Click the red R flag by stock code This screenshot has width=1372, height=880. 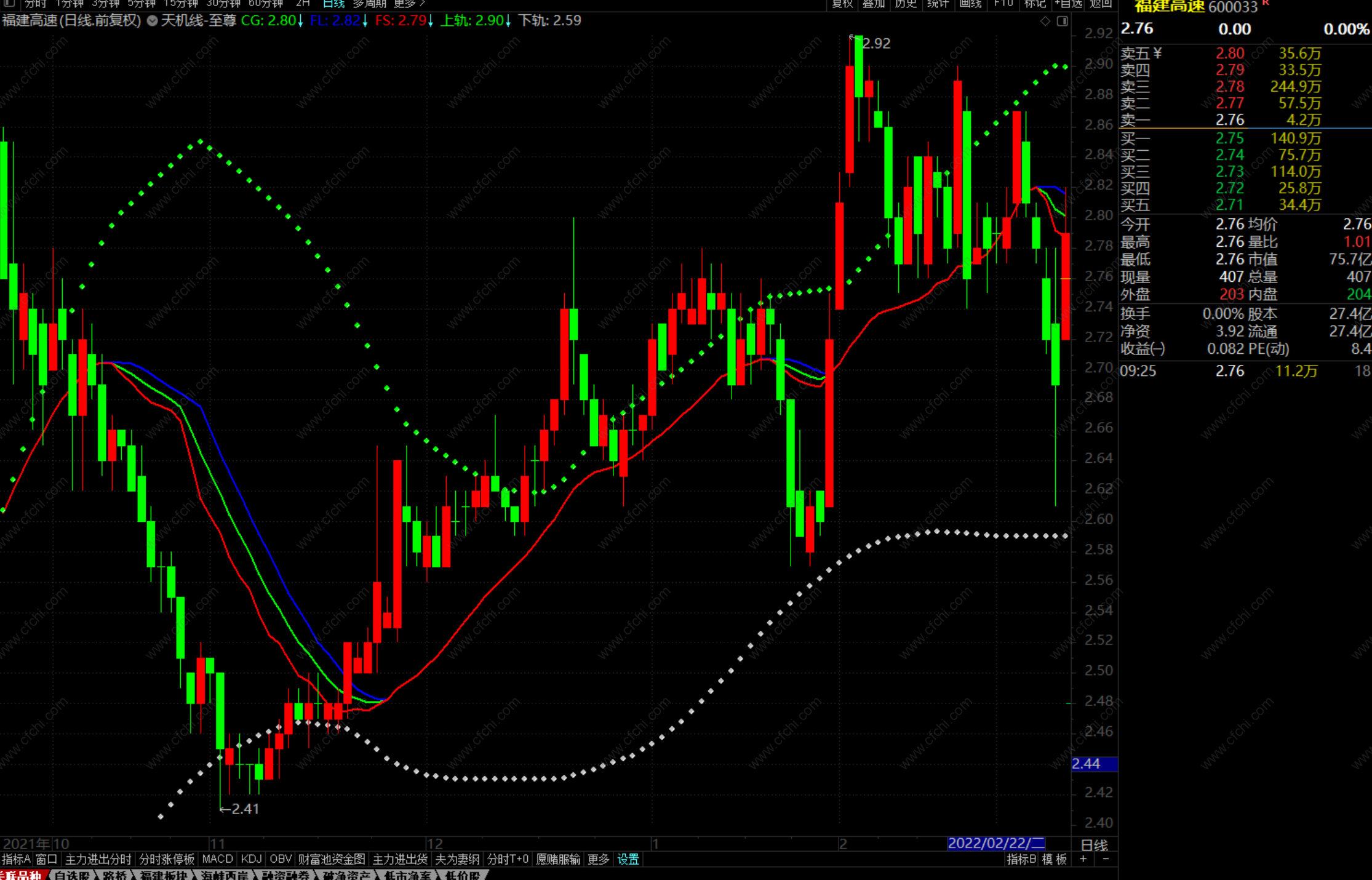(x=1266, y=4)
